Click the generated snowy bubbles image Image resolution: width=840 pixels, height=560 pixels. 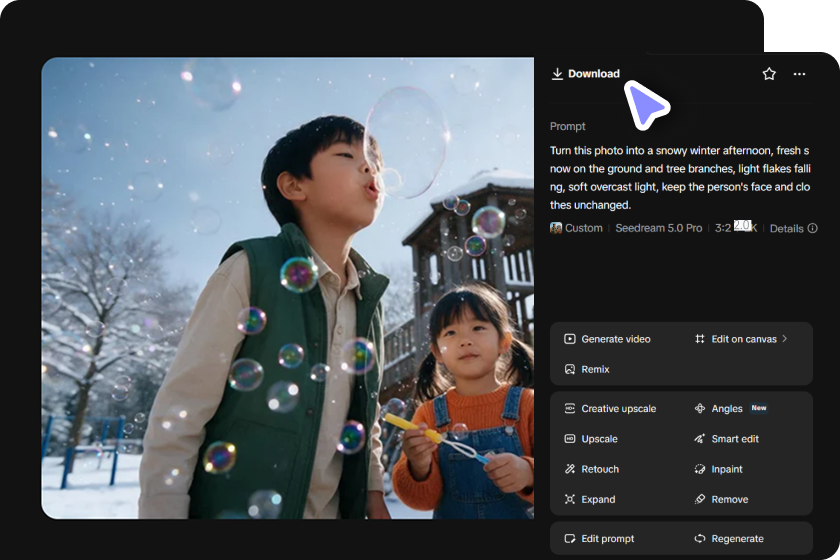[288, 288]
